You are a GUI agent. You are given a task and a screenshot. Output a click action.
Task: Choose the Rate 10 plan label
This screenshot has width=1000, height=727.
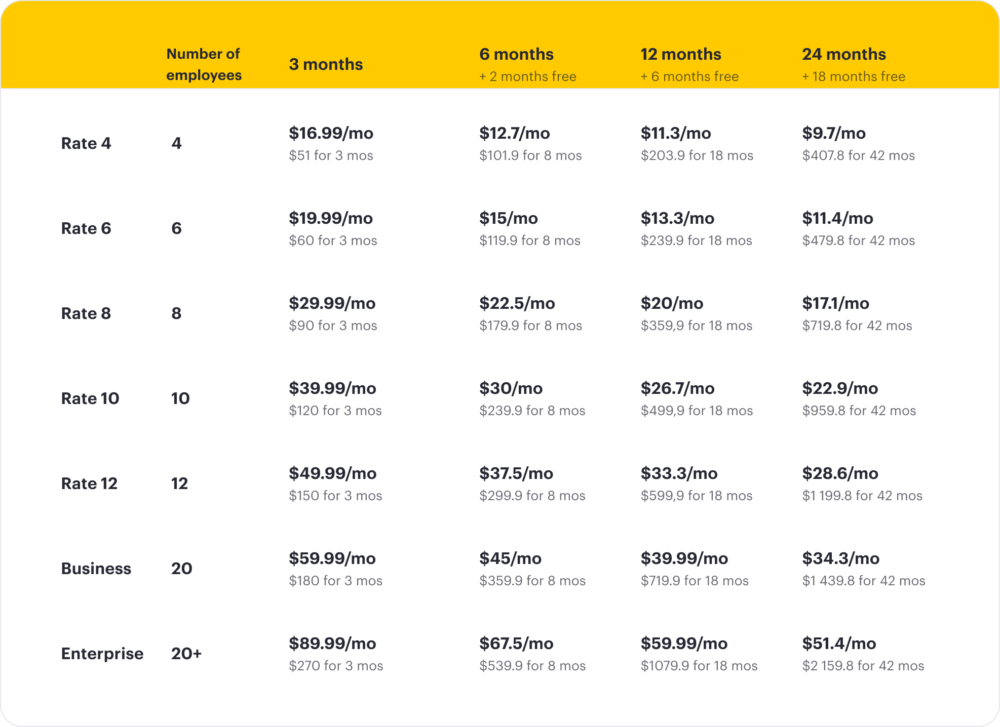click(89, 399)
